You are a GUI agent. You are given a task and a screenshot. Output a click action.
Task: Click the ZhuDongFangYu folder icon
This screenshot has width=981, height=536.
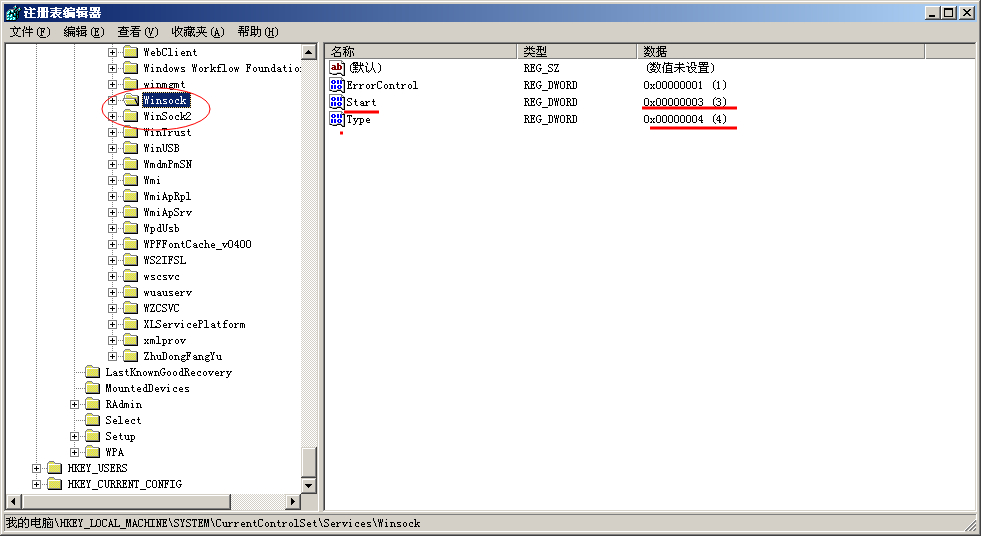tap(131, 356)
